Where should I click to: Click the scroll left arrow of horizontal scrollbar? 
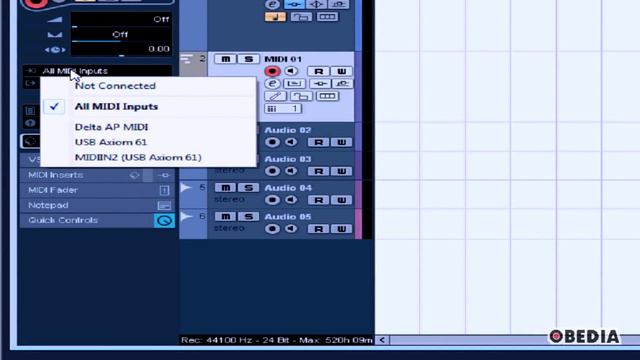click(382, 340)
